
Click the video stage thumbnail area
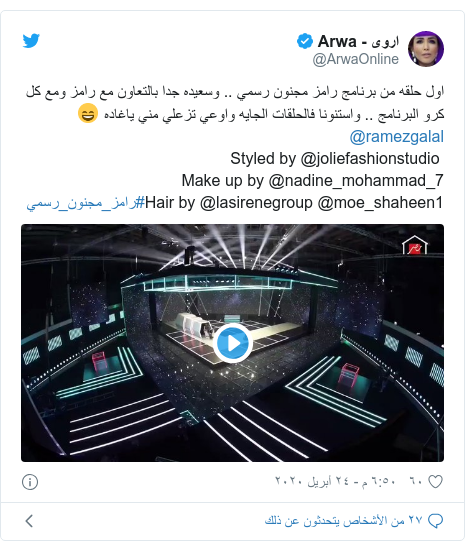[x=232, y=343]
